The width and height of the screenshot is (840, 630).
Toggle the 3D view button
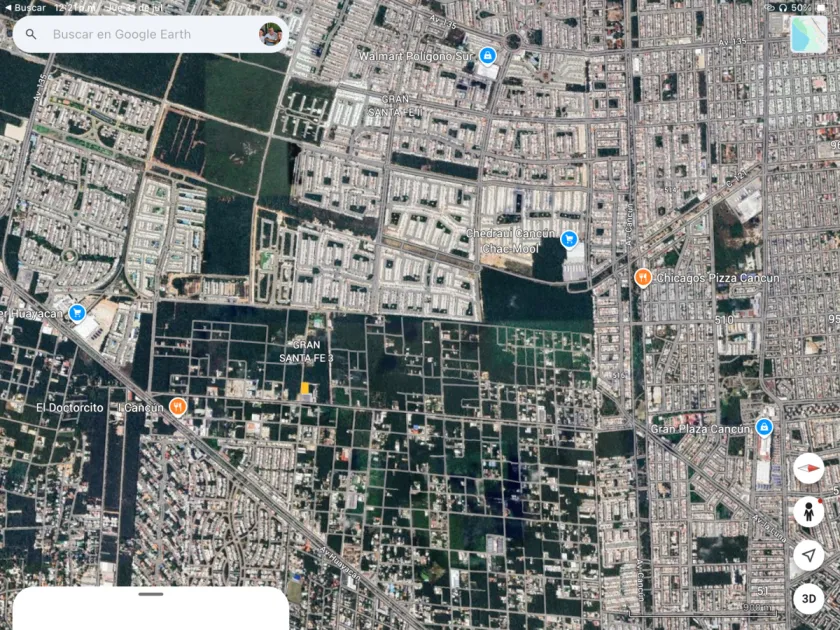(809, 598)
